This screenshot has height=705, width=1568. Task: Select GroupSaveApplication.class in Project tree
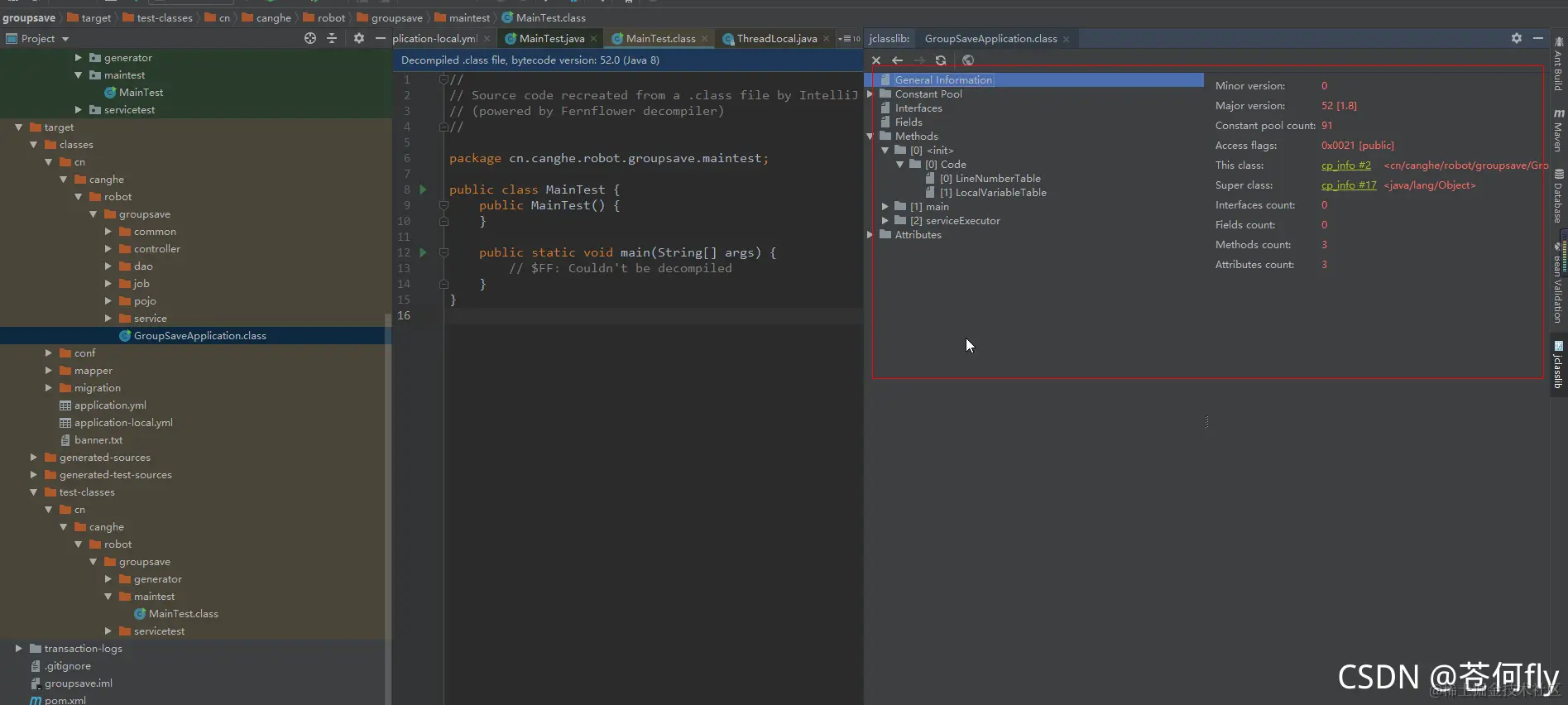point(199,336)
